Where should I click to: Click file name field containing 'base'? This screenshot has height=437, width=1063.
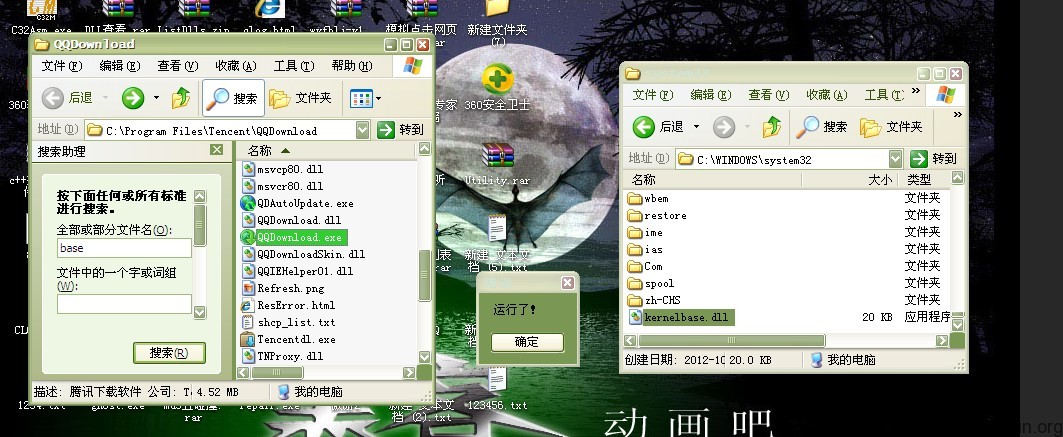pyautogui.click(x=124, y=248)
